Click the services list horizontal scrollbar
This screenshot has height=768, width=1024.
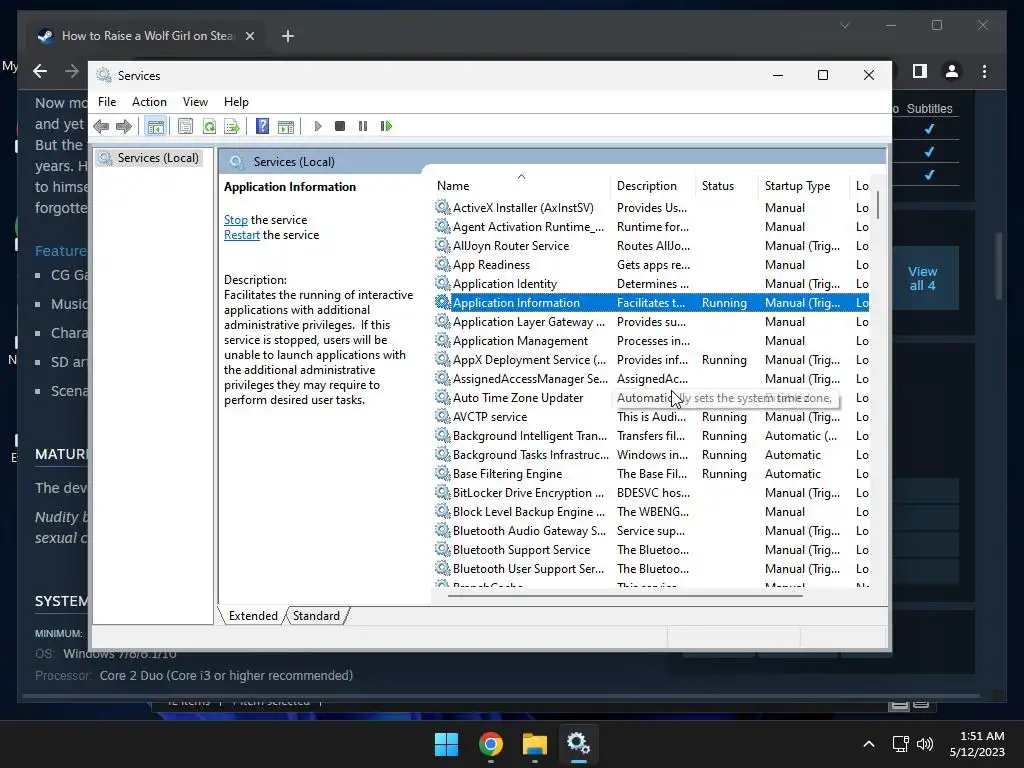pyautogui.click(x=625, y=596)
